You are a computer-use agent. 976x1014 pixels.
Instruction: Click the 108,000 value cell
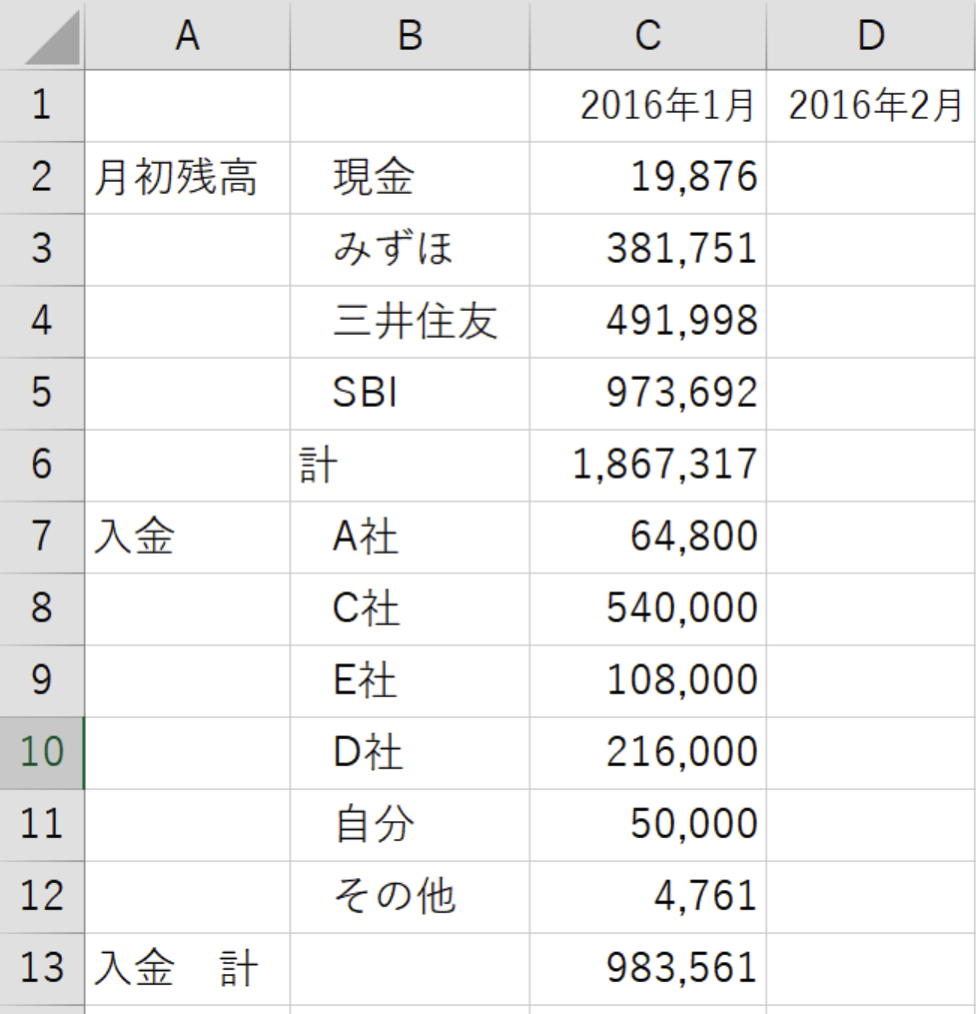pos(648,680)
